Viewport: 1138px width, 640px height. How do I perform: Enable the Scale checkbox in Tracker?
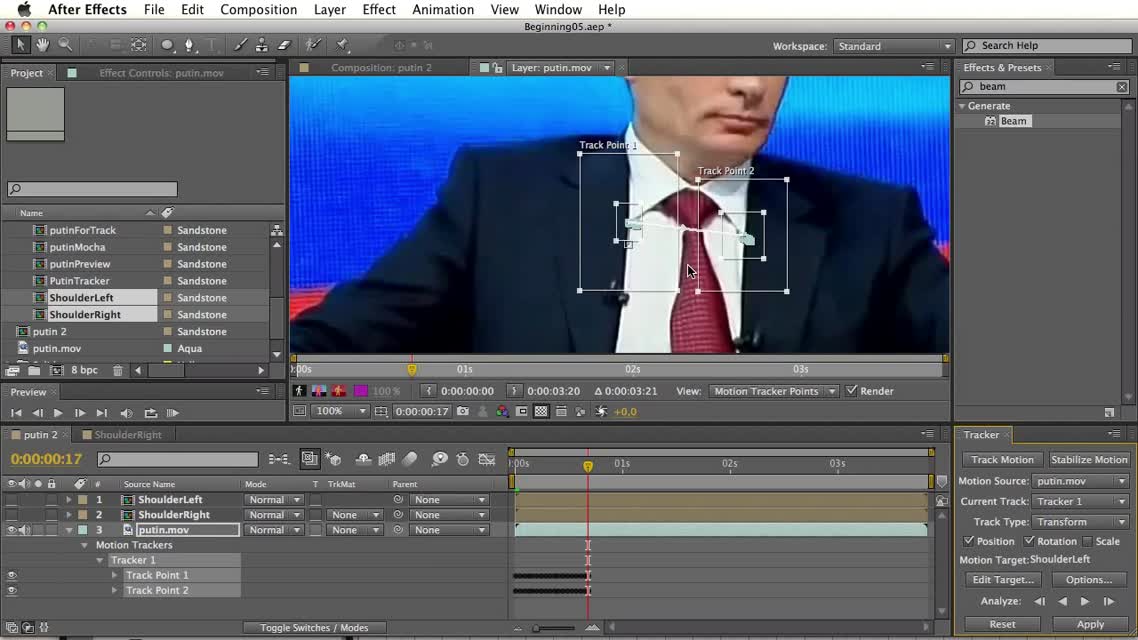(x=1086, y=541)
